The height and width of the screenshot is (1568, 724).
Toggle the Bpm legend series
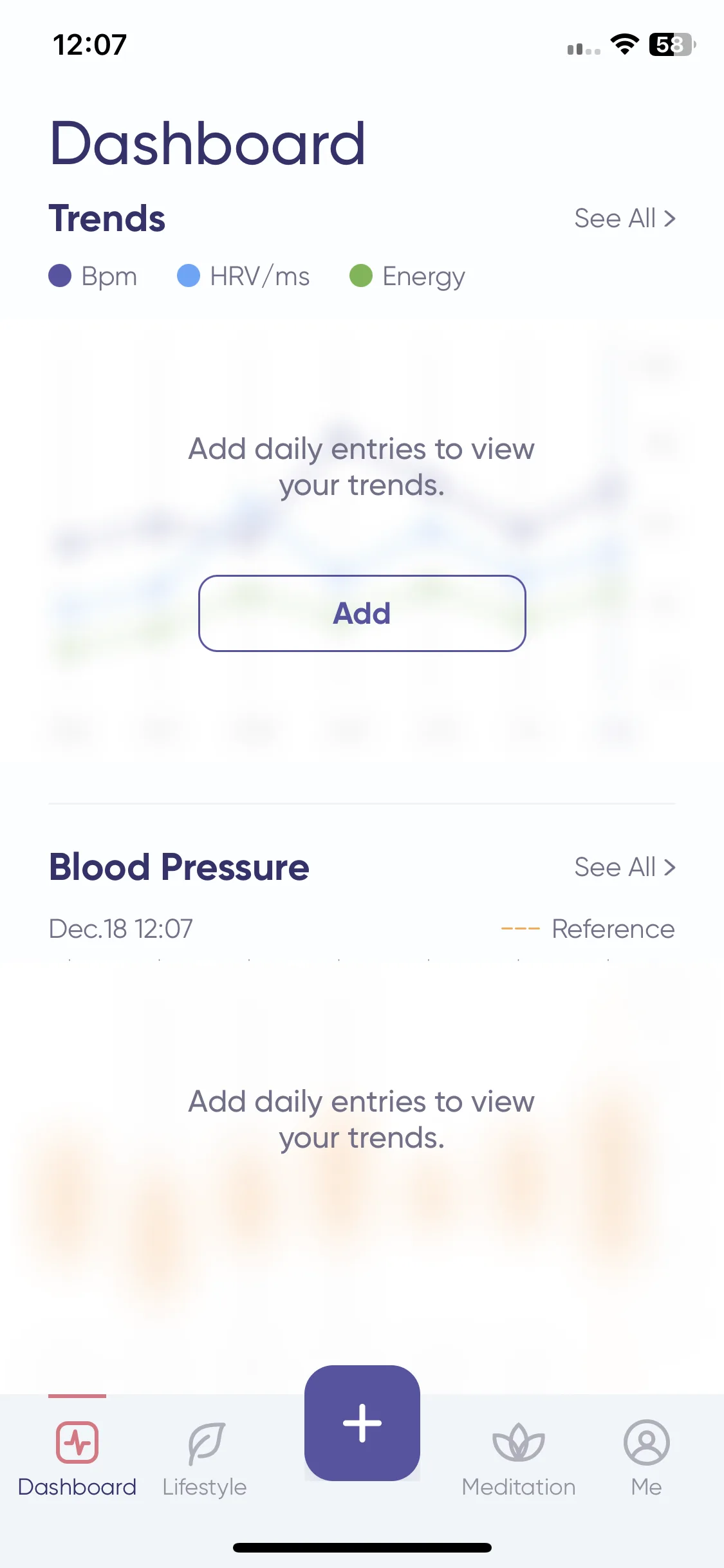93,276
